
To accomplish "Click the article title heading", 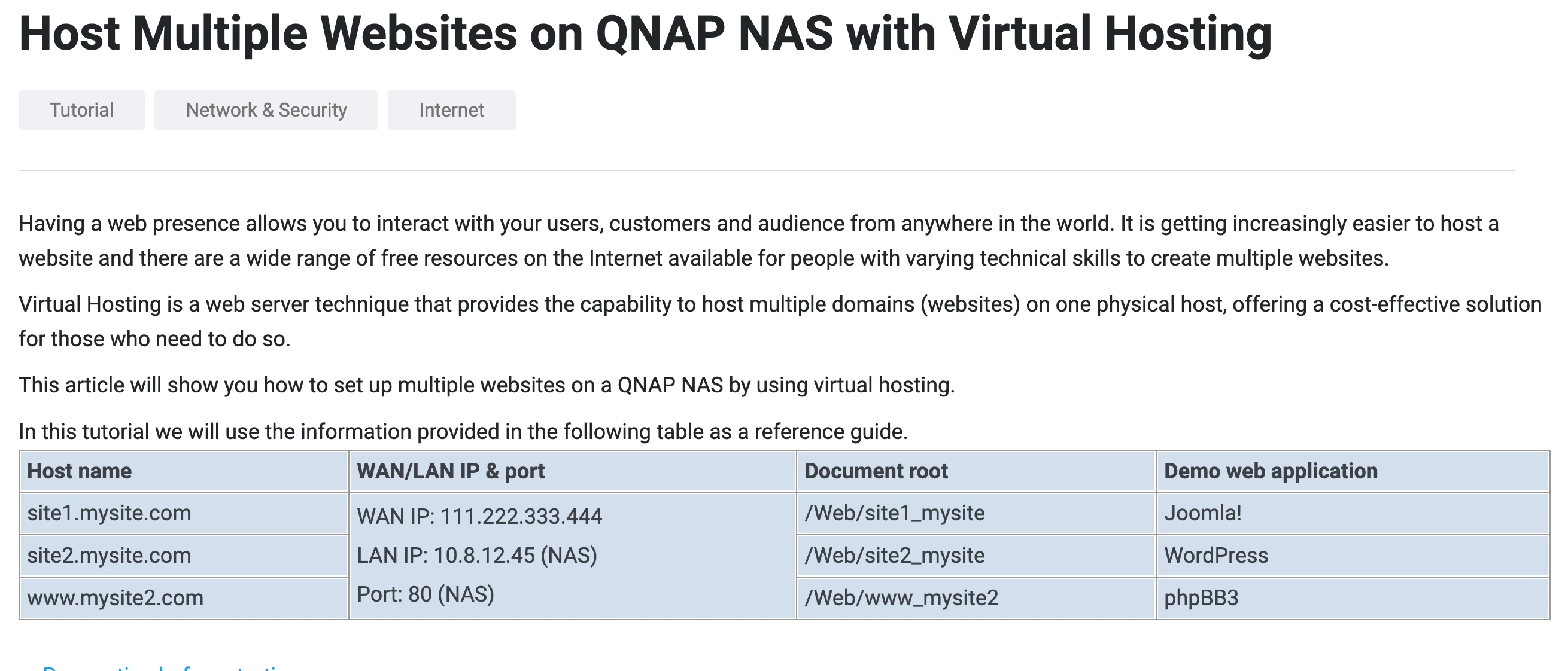I will pyautogui.click(x=645, y=33).
